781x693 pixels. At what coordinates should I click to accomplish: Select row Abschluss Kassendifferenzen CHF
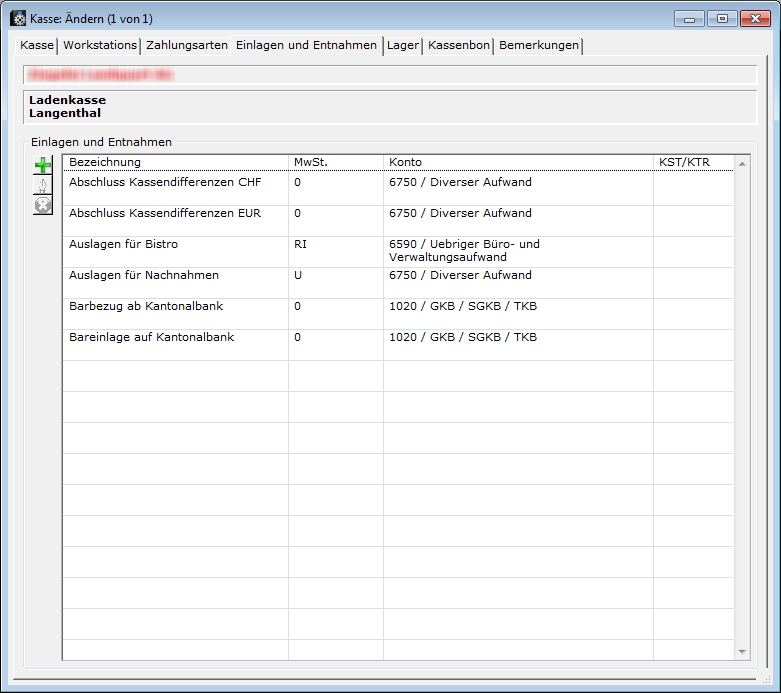(x=165, y=183)
